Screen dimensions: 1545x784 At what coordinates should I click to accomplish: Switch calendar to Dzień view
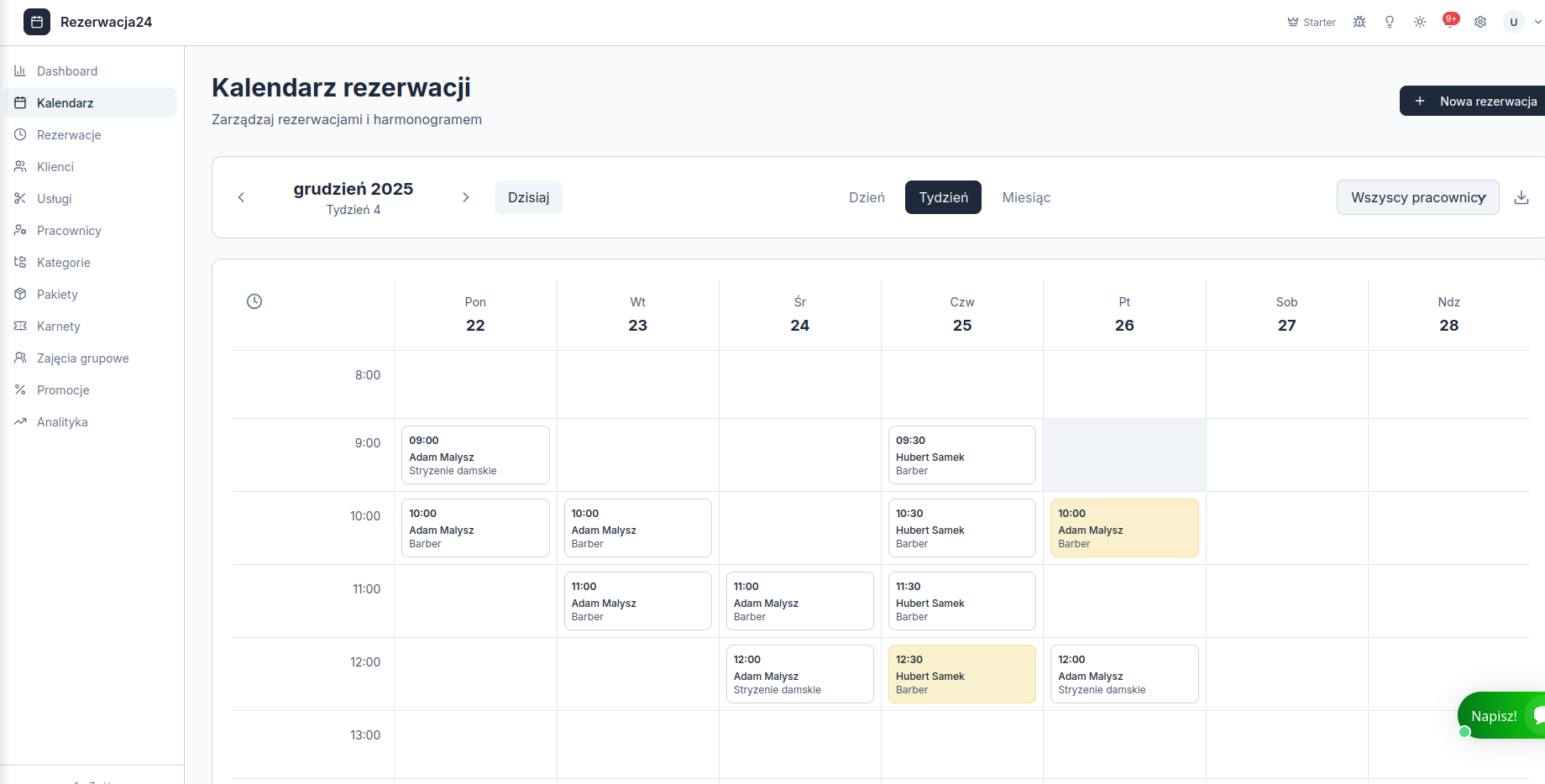(x=867, y=197)
